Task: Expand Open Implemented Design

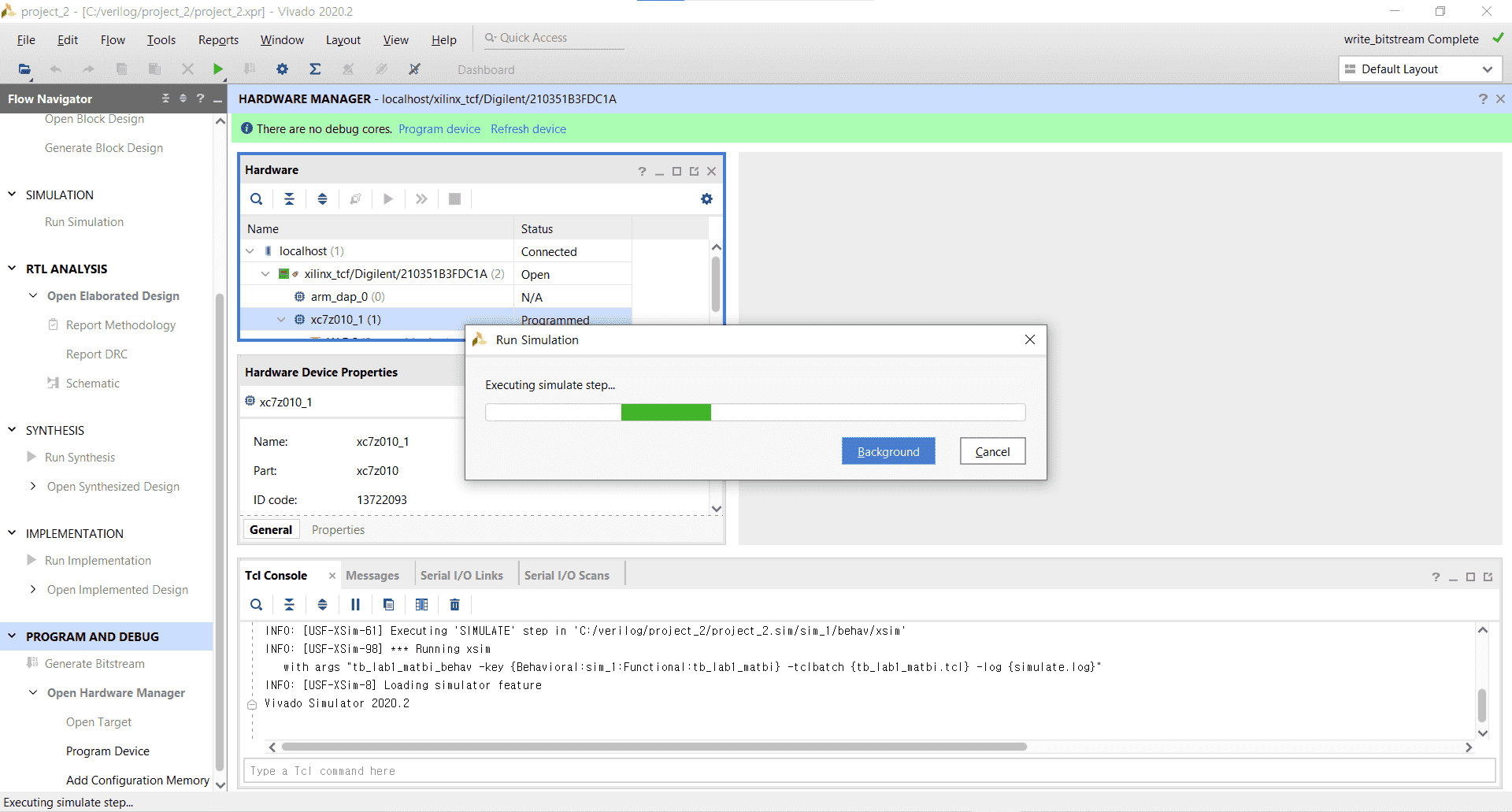Action: click(x=33, y=589)
